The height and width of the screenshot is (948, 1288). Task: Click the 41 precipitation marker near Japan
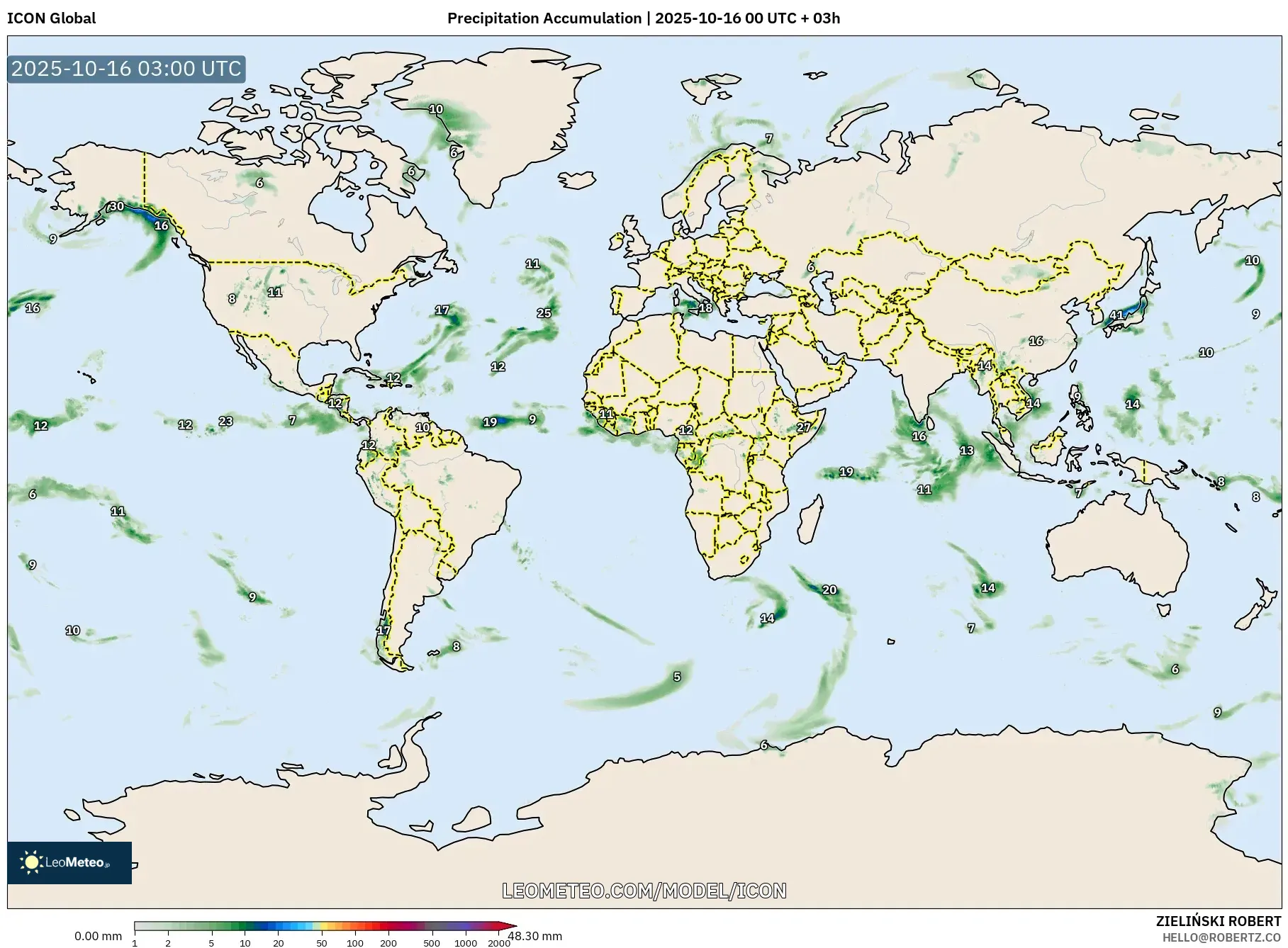tap(1116, 315)
